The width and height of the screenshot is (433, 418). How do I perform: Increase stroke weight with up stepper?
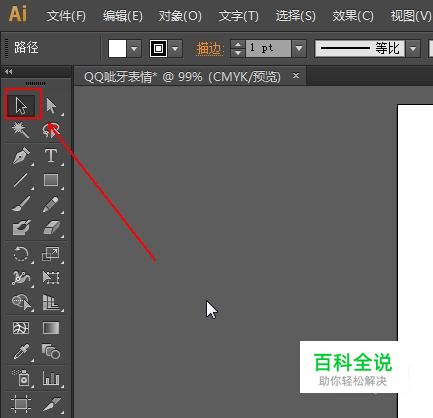pos(238,44)
